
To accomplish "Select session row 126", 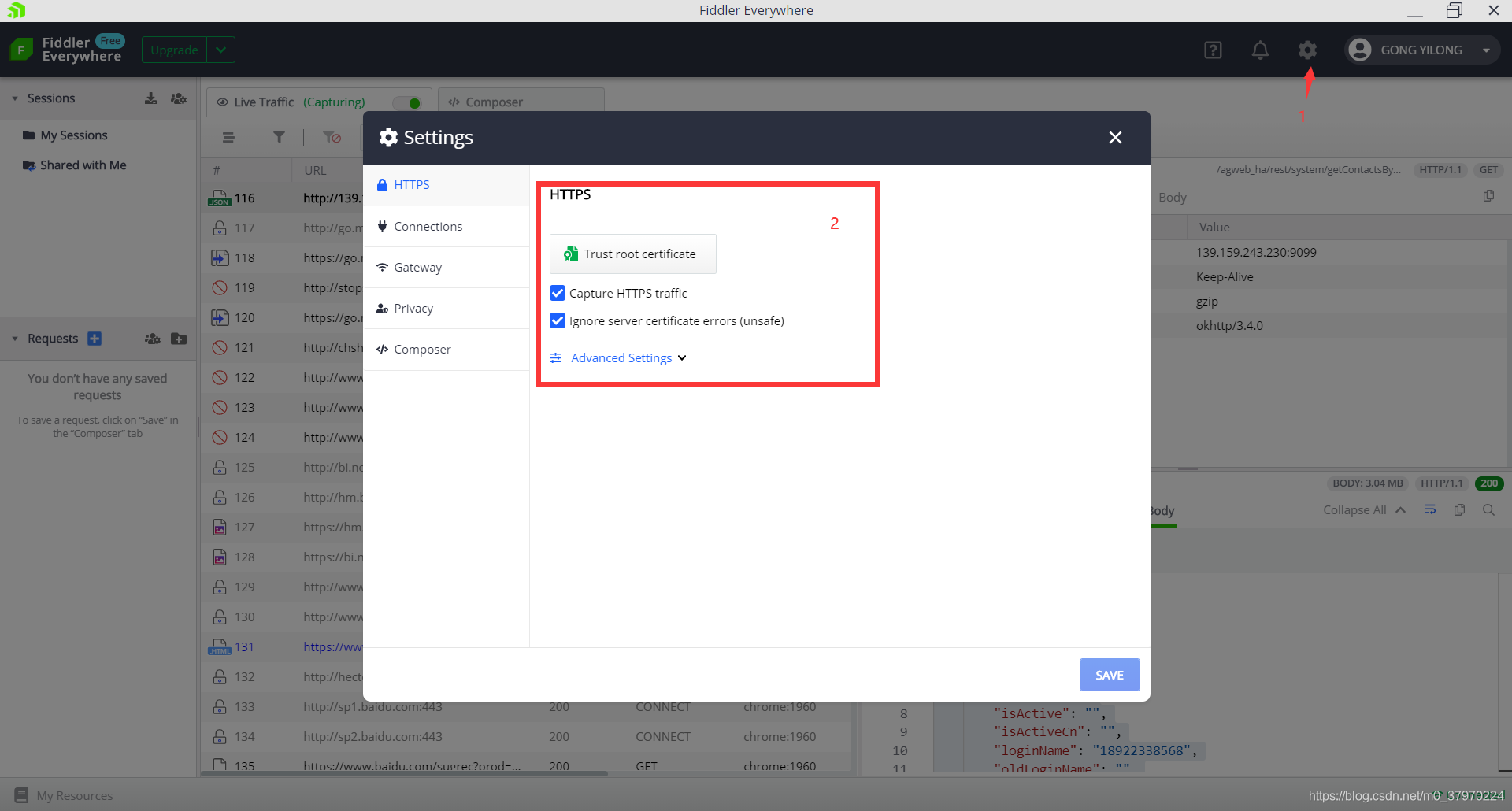I will tap(283, 497).
